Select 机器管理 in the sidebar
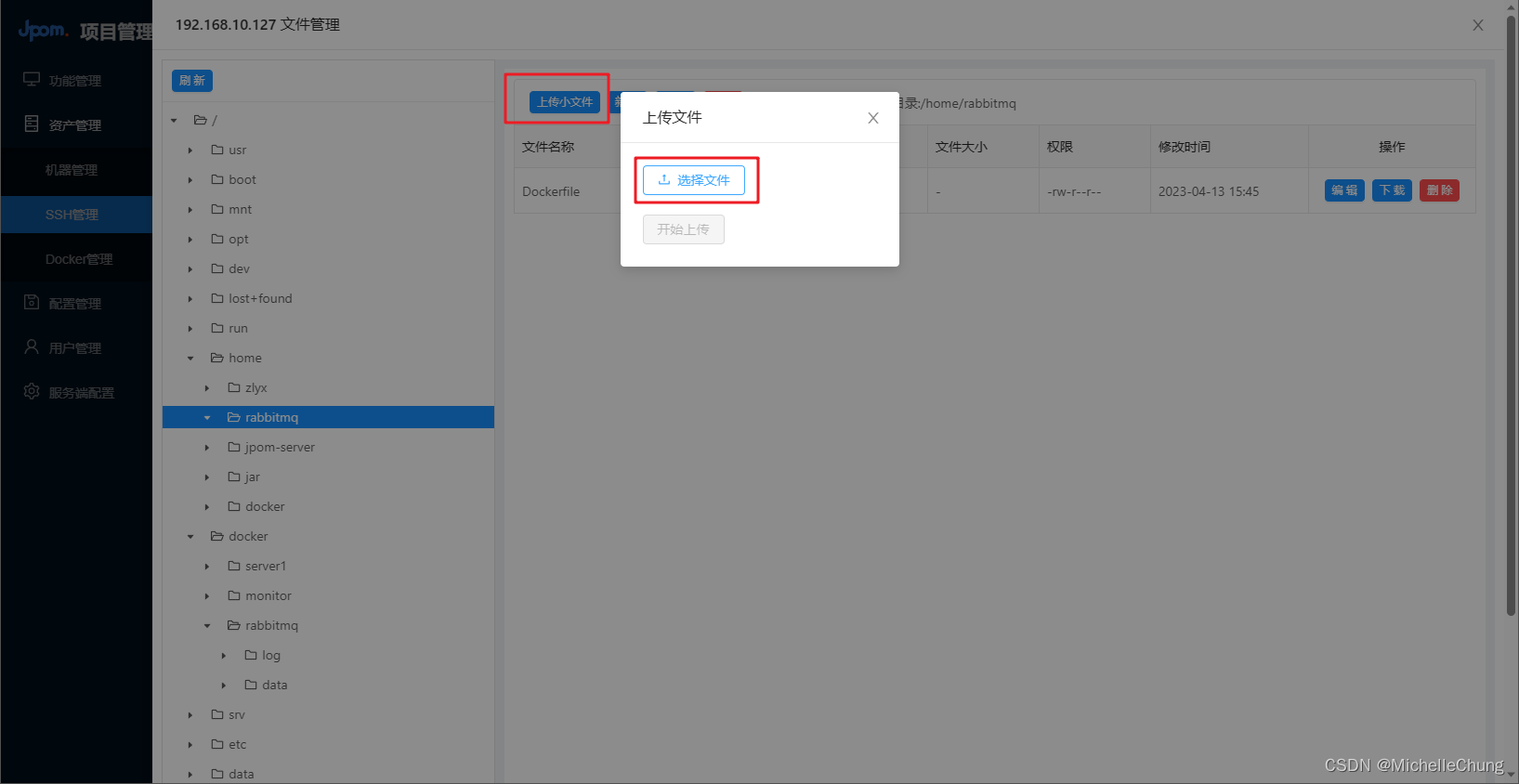Viewport: 1519px width, 784px height. tap(76, 170)
